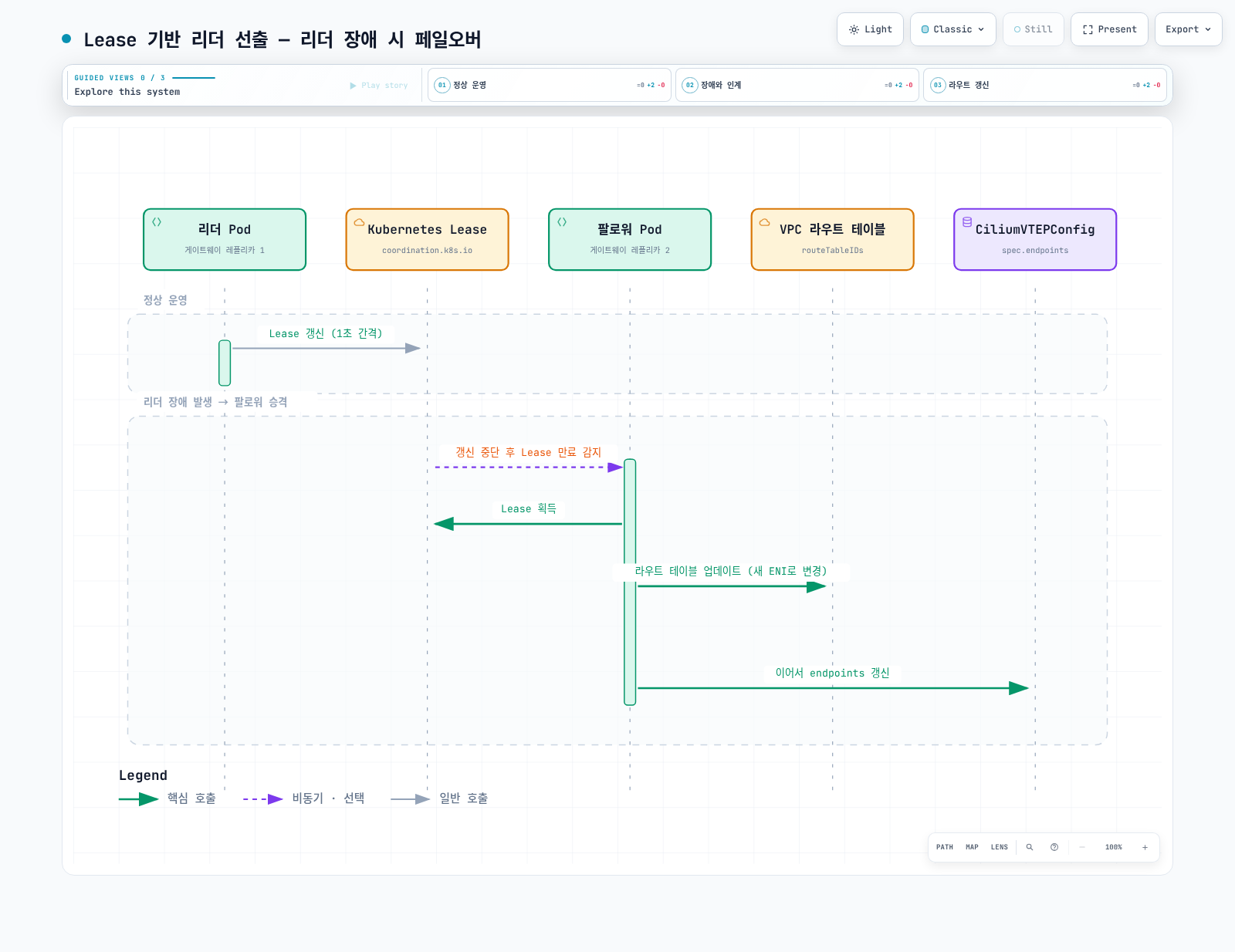Image resolution: width=1235 pixels, height=952 pixels.
Task: Click 'coordination.k8s.io' subtitle
Action: (427, 251)
